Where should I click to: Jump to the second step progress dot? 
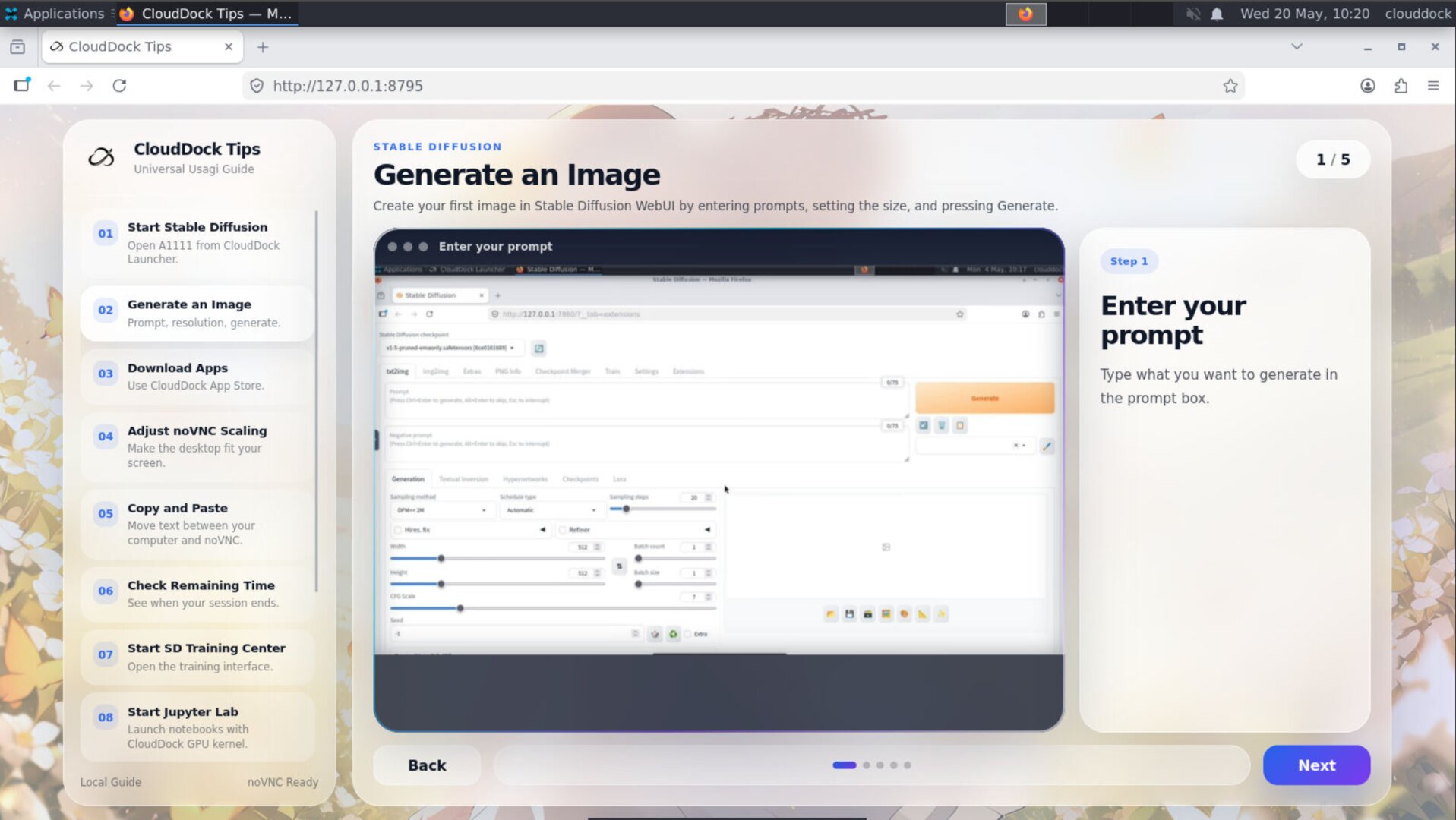[867, 765]
